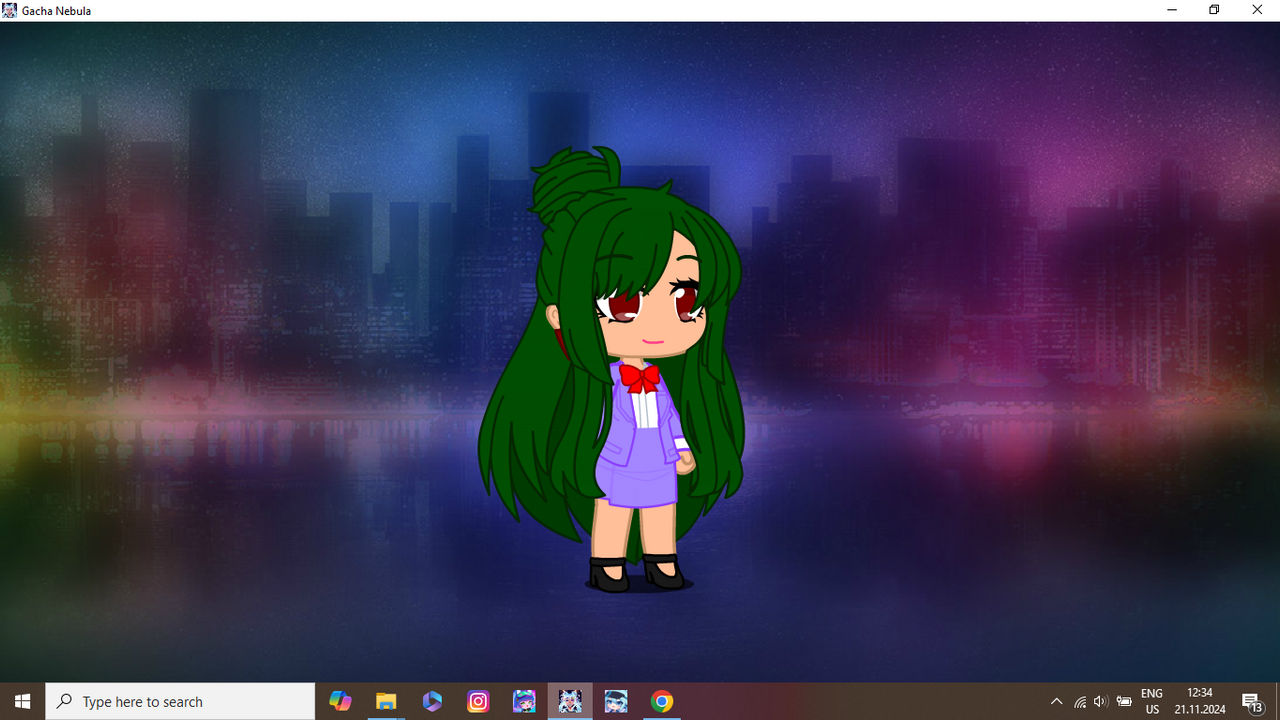Viewport: 1280px width, 720px height.
Task: Open the speaker volume control
Action: pyautogui.click(x=1101, y=701)
